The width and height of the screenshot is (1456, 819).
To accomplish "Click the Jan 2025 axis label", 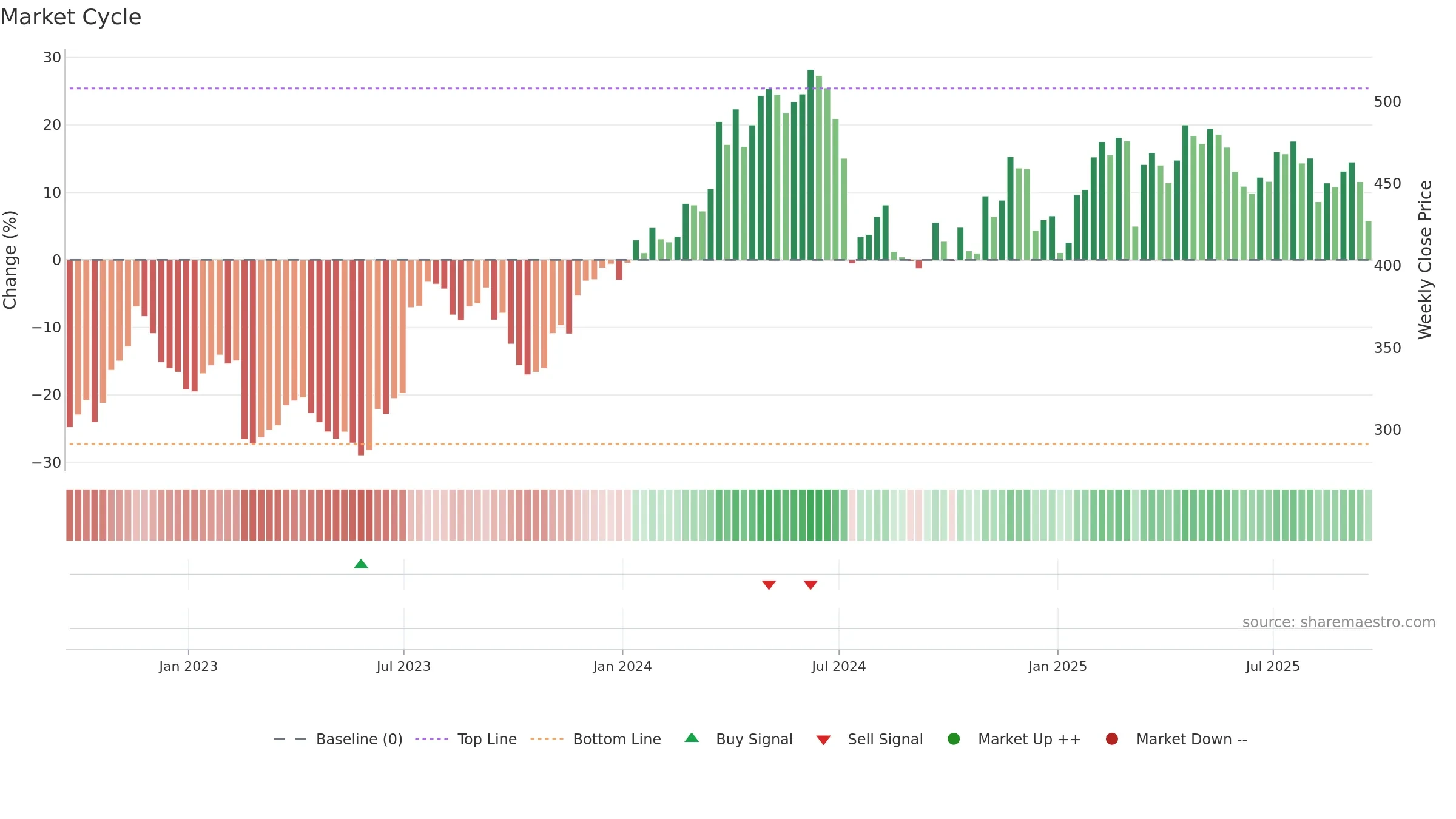I will point(1057,667).
